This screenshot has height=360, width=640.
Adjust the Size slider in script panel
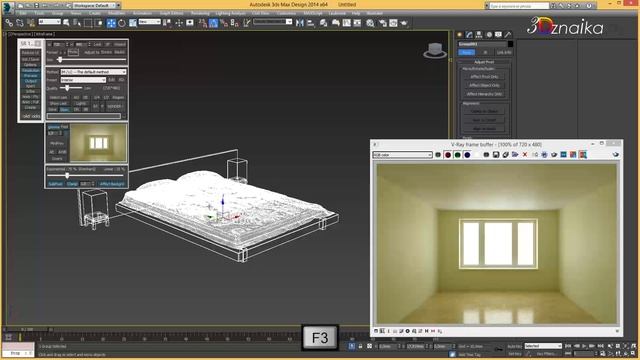click(60, 60)
